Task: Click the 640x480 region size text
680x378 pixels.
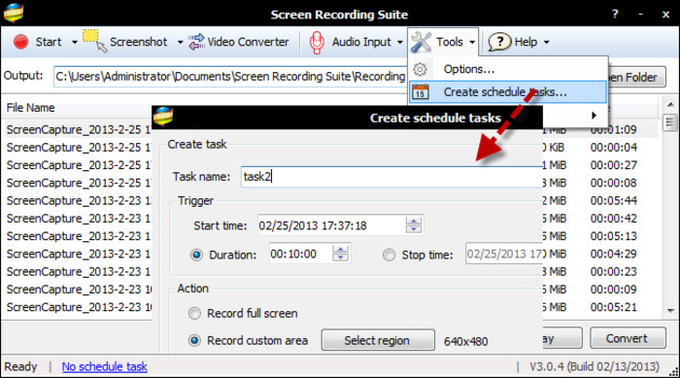Action: point(466,342)
